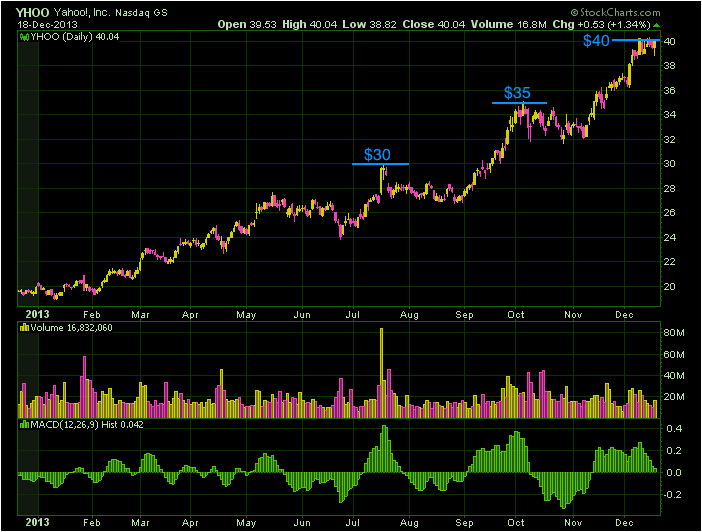Click the 0.4 MACD axis label

click(x=674, y=429)
